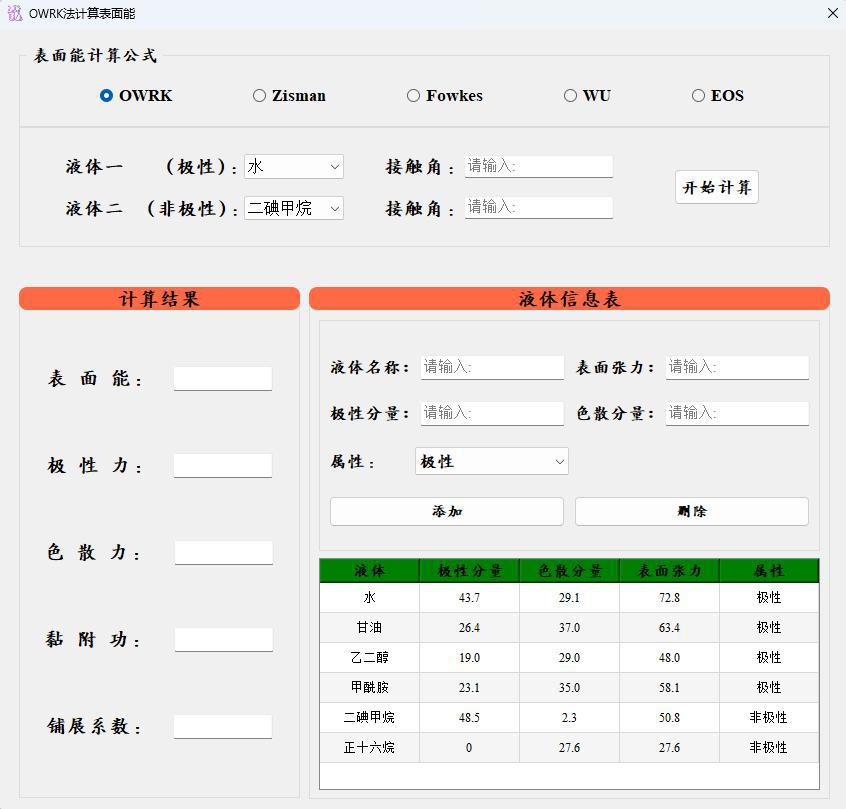The height and width of the screenshot is (809, 846).
Task: Click the 液体 column header
Action: coord(370,571)
